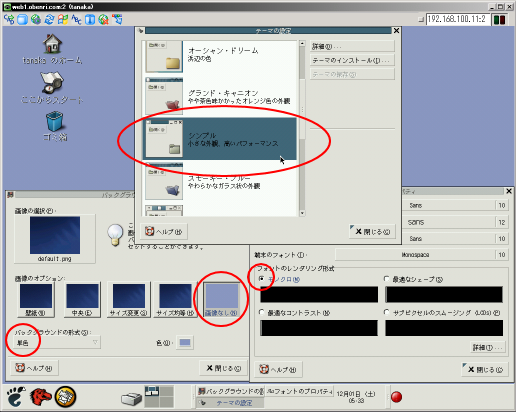Click the panel clock showing 12月01日

pyautogui.click(x=356, y=397)
